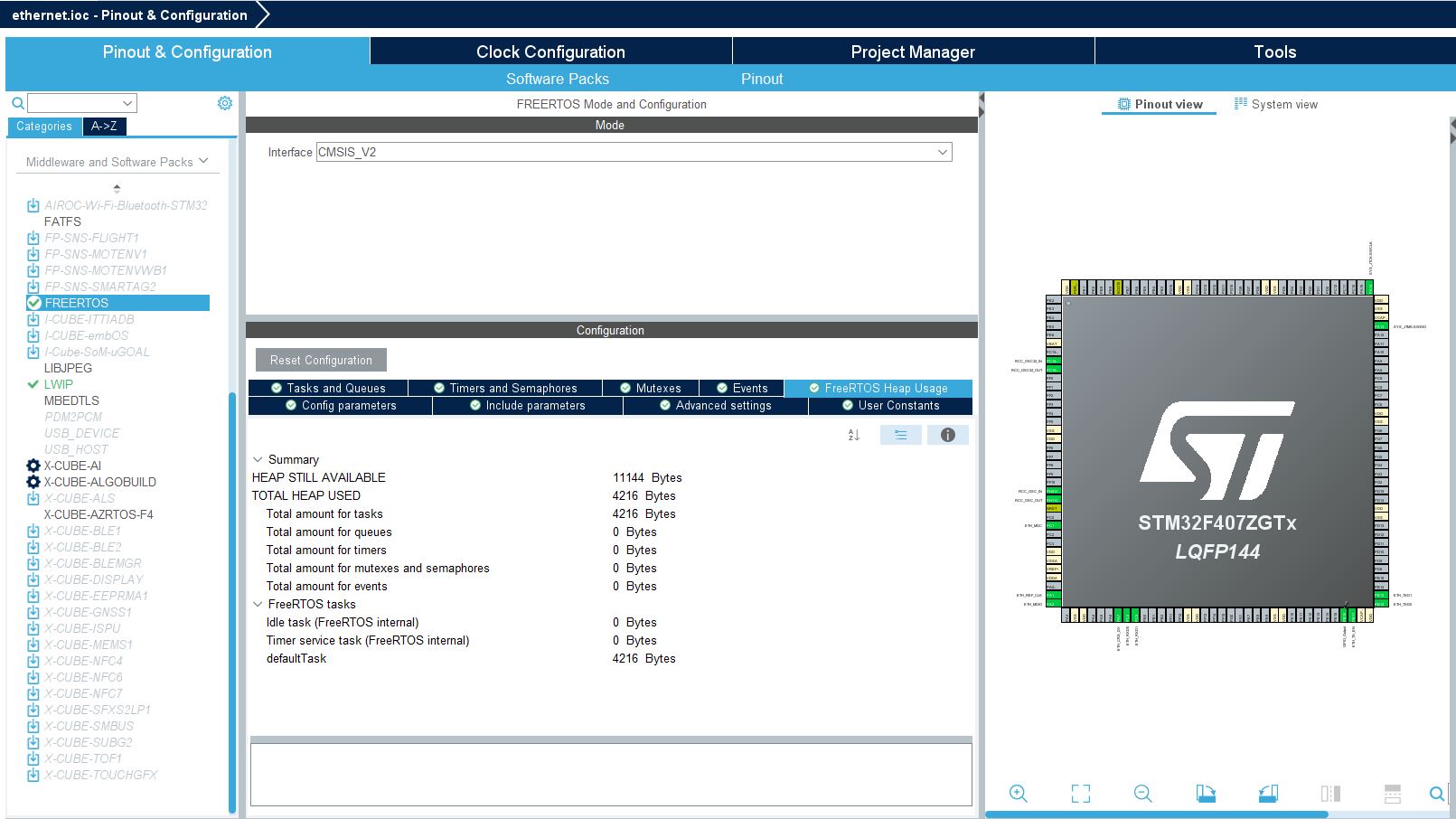
Task: Toggle the Pinout view mode
Action: click(1160, 104)
